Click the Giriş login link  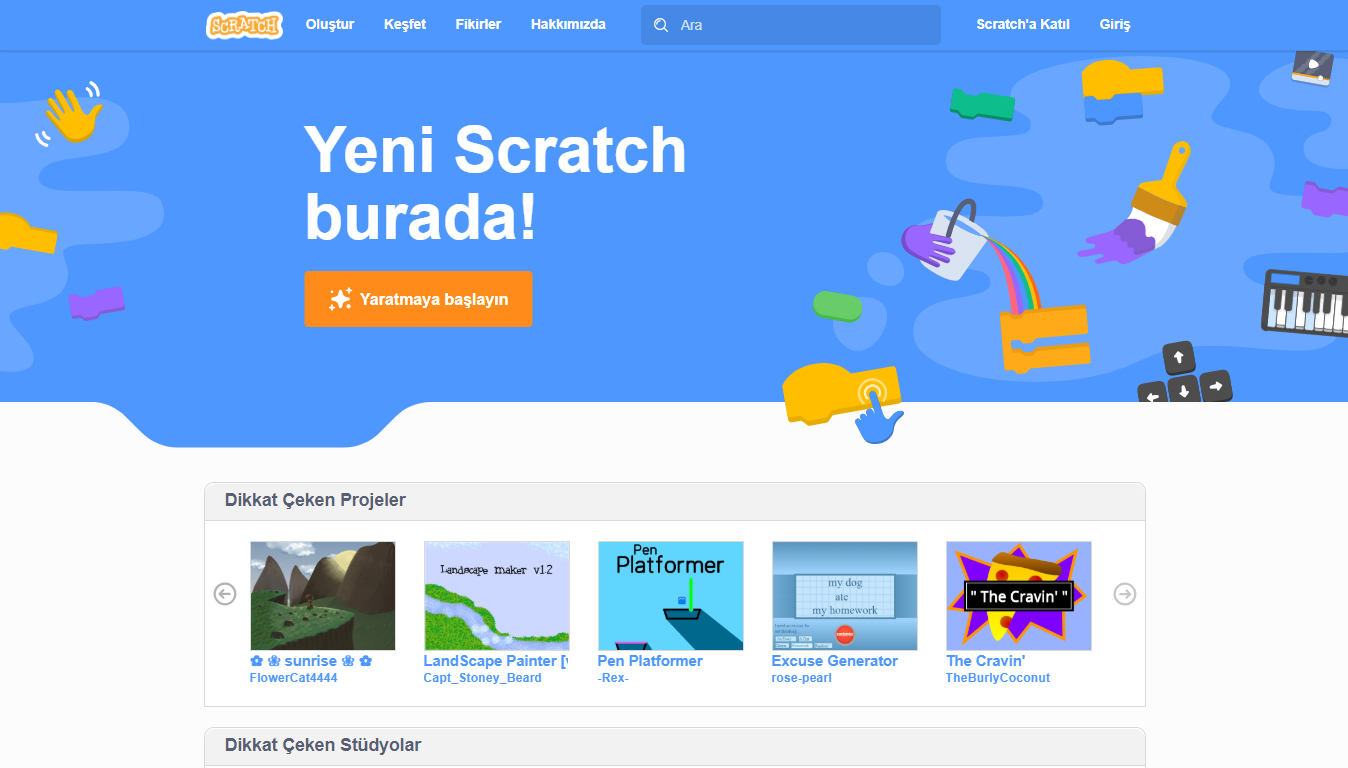pos(1115,25)
